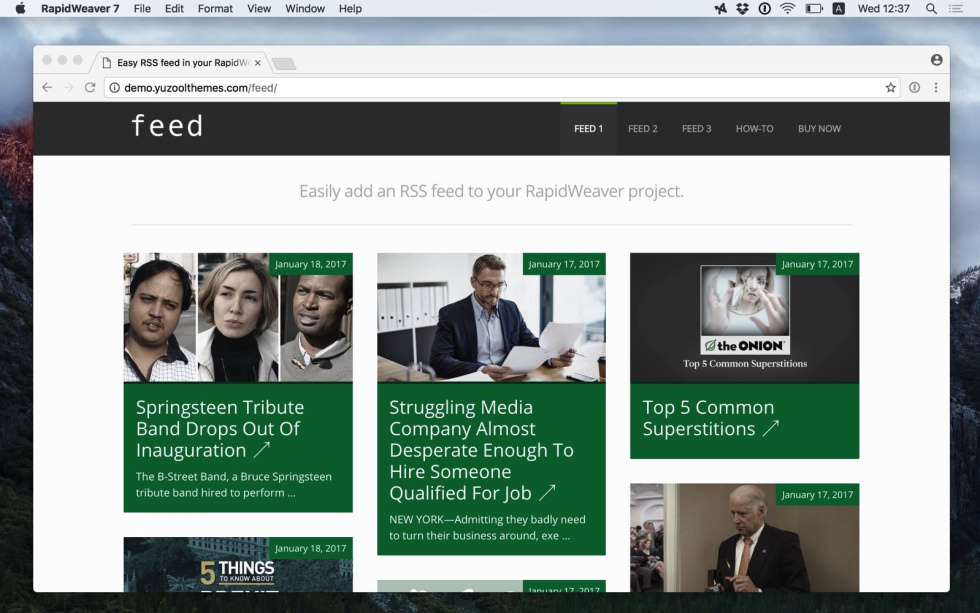Click the clock showing Wed 12:37
Viewport: 980px width, 613px height.
coord(883,8)
